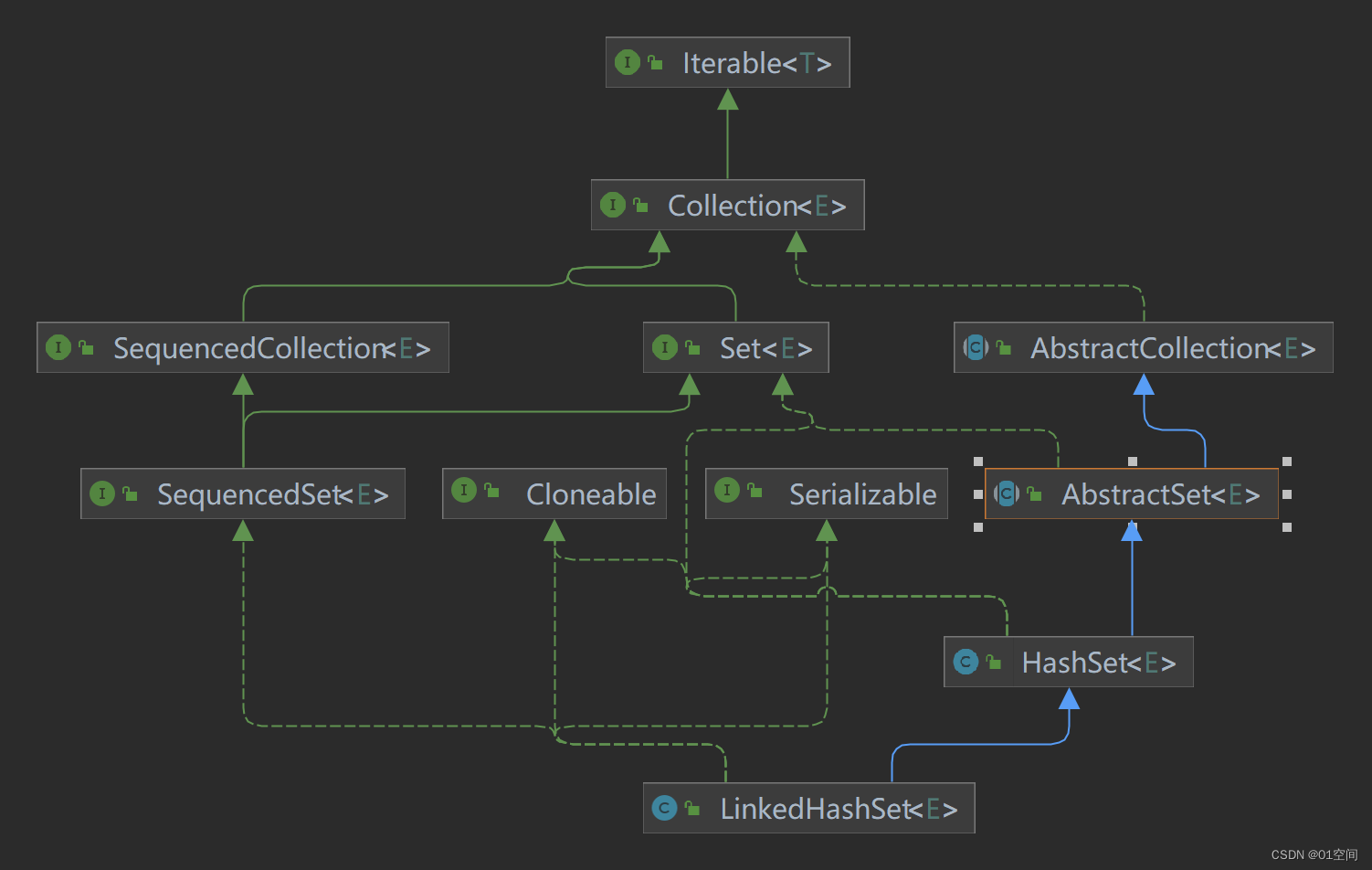
Task: Click the interface icon on Cloneable node
Action: coord(464,490)
